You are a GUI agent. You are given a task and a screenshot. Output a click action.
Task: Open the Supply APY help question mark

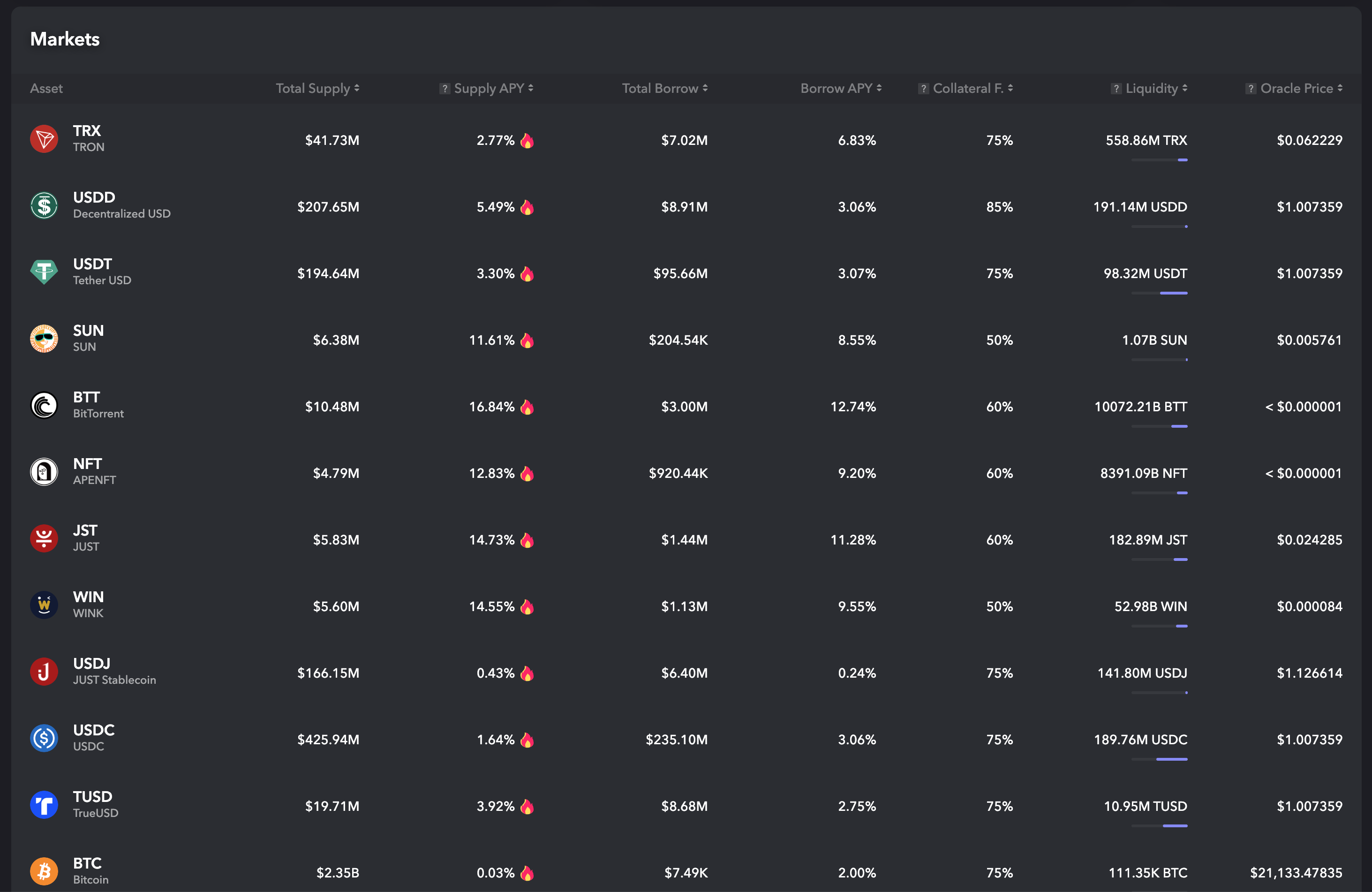445,89
